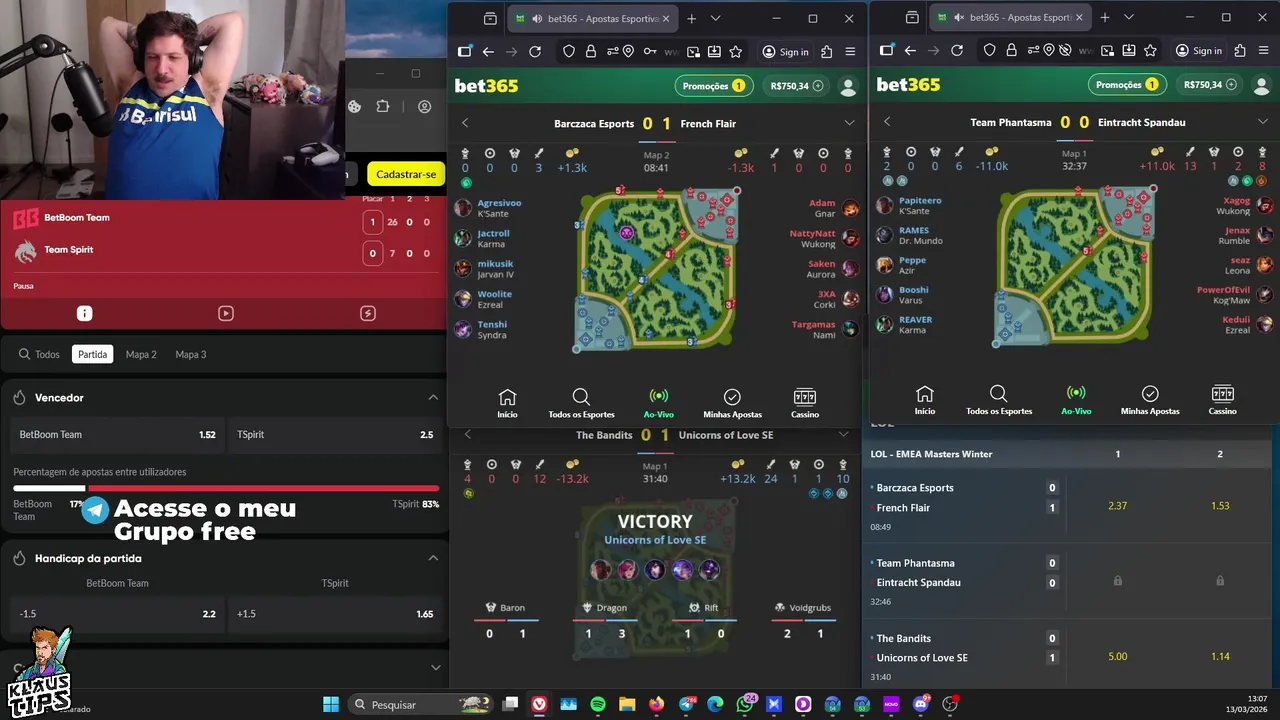Screen dimensions: 1280x720
Task: Select the 1.53 odds for French Flair
Action: click(1219, 506)
